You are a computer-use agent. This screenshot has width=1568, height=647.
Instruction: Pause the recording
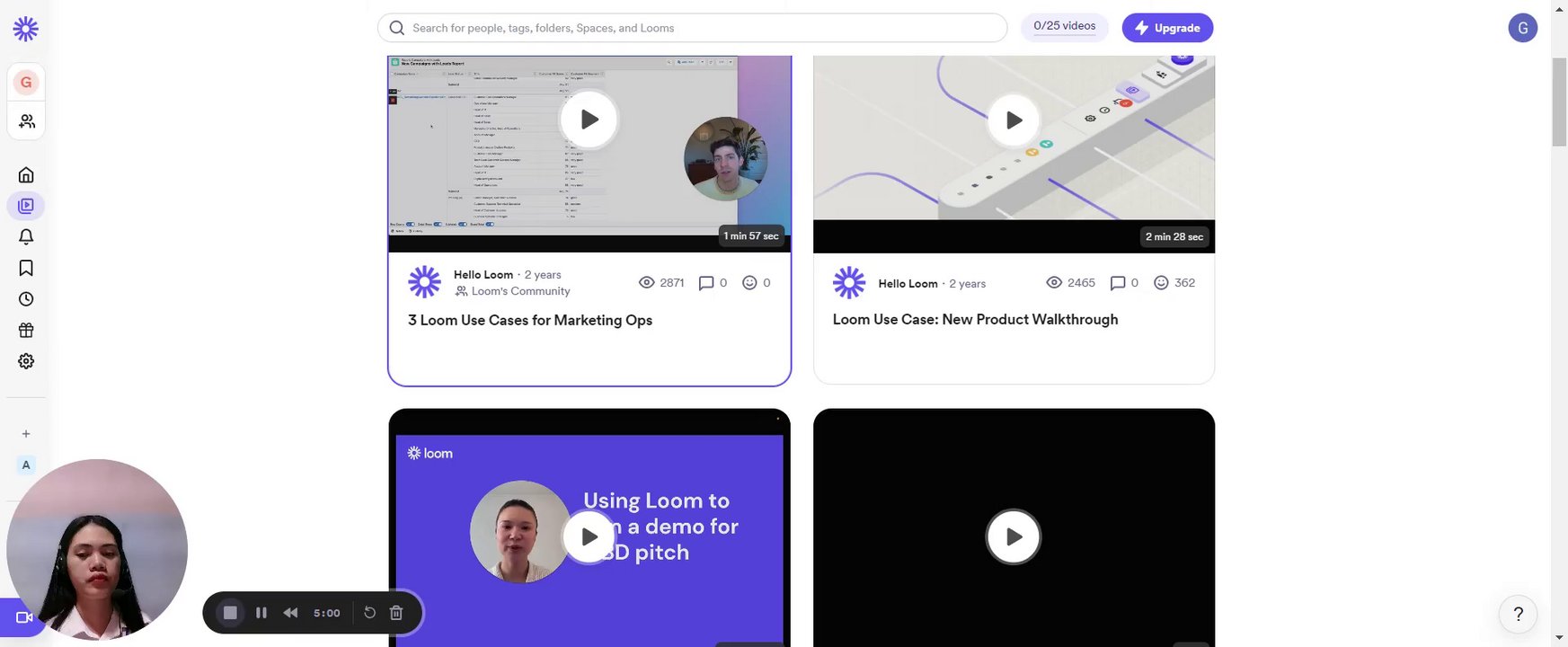(261, 613)
